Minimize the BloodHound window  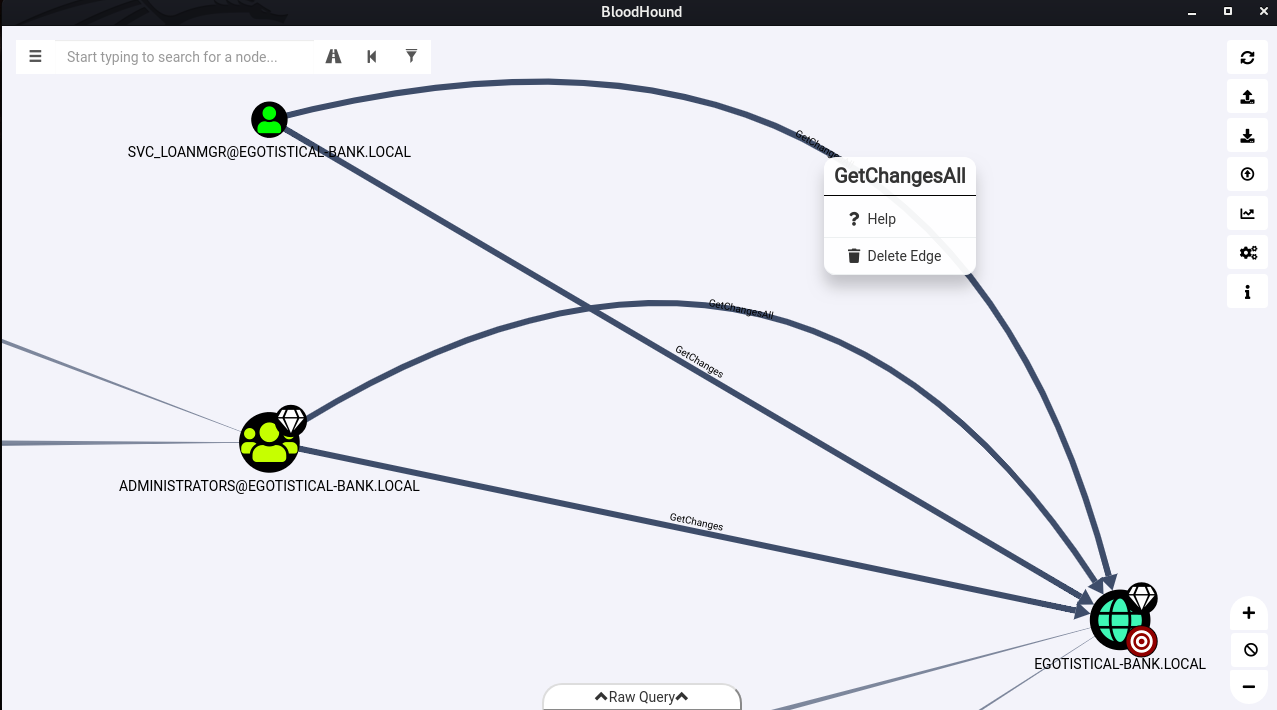(1191, 12)
